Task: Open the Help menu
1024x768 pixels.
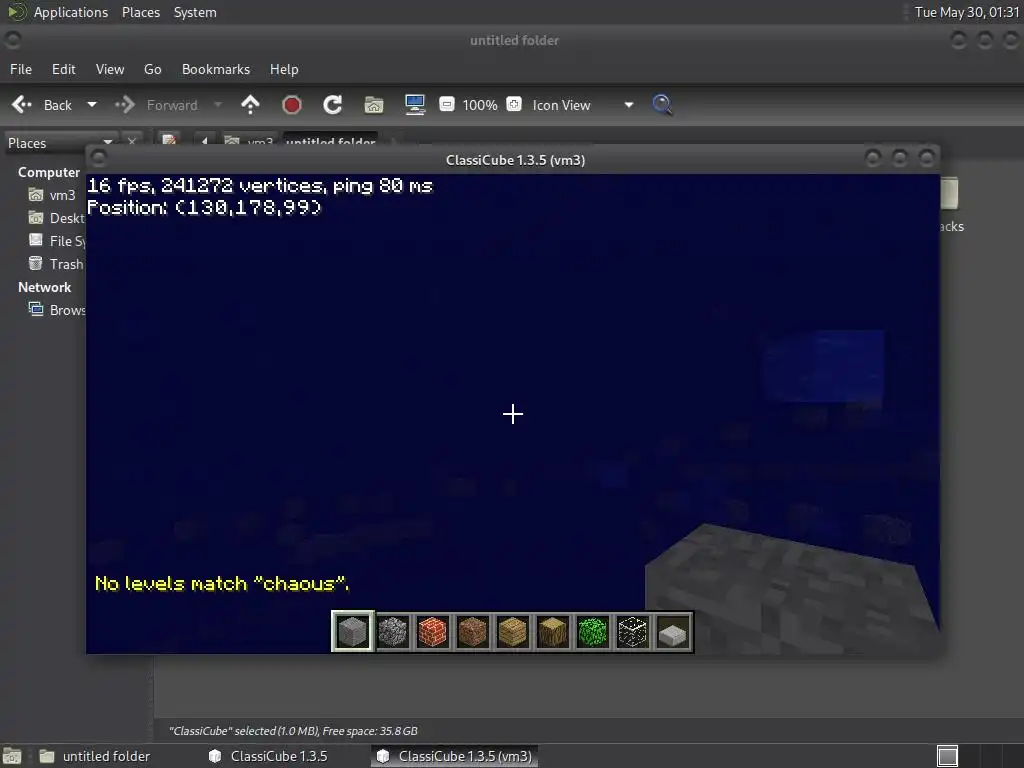Action: pyautogui.click(x=284, y=69)
